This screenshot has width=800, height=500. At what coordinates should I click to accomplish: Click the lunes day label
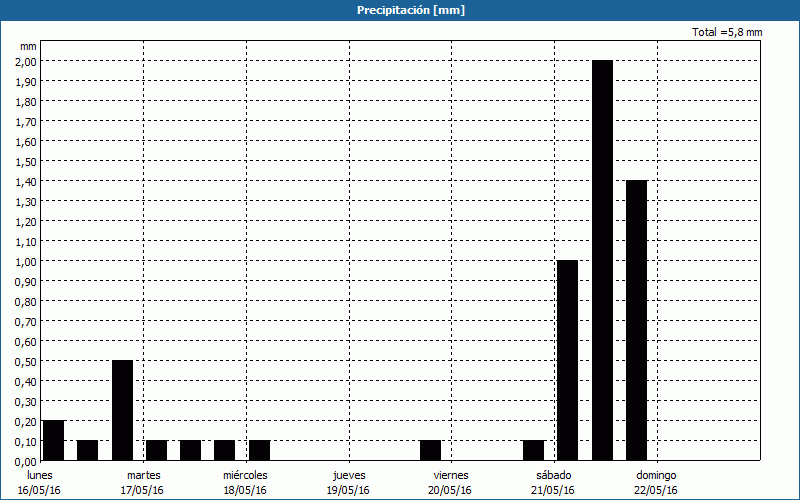pyautogui.click(x=40, y=475)
